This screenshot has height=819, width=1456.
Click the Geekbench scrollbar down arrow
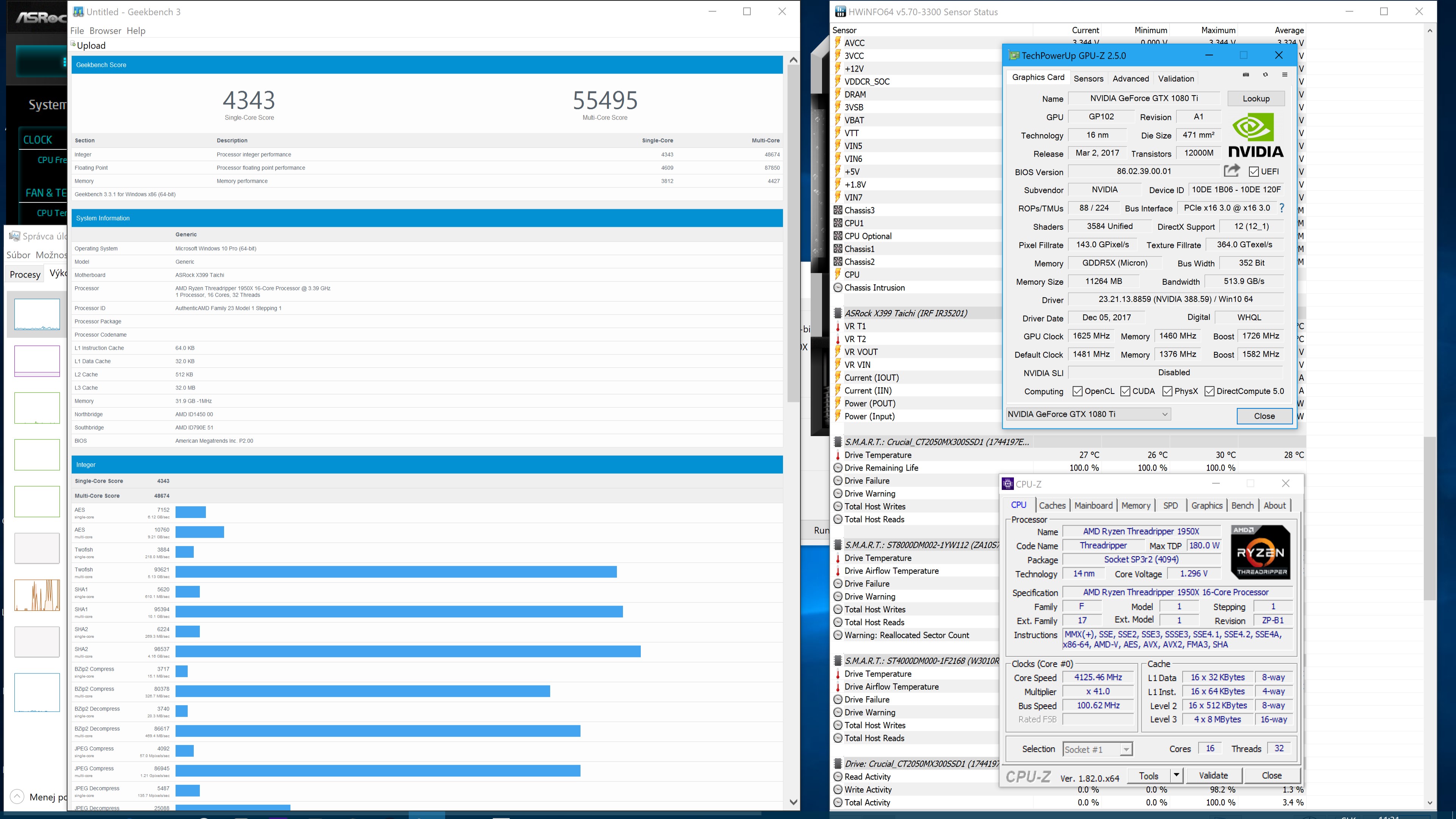click(793, 802)
